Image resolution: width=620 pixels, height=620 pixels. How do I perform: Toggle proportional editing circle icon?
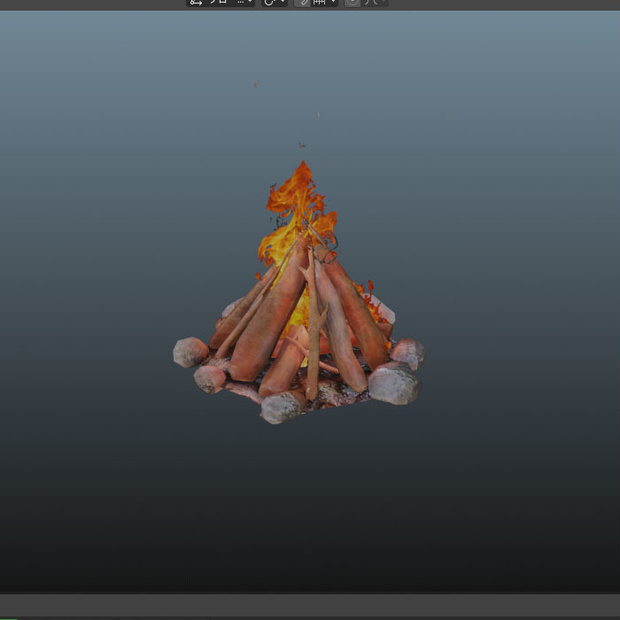(353, 2)
